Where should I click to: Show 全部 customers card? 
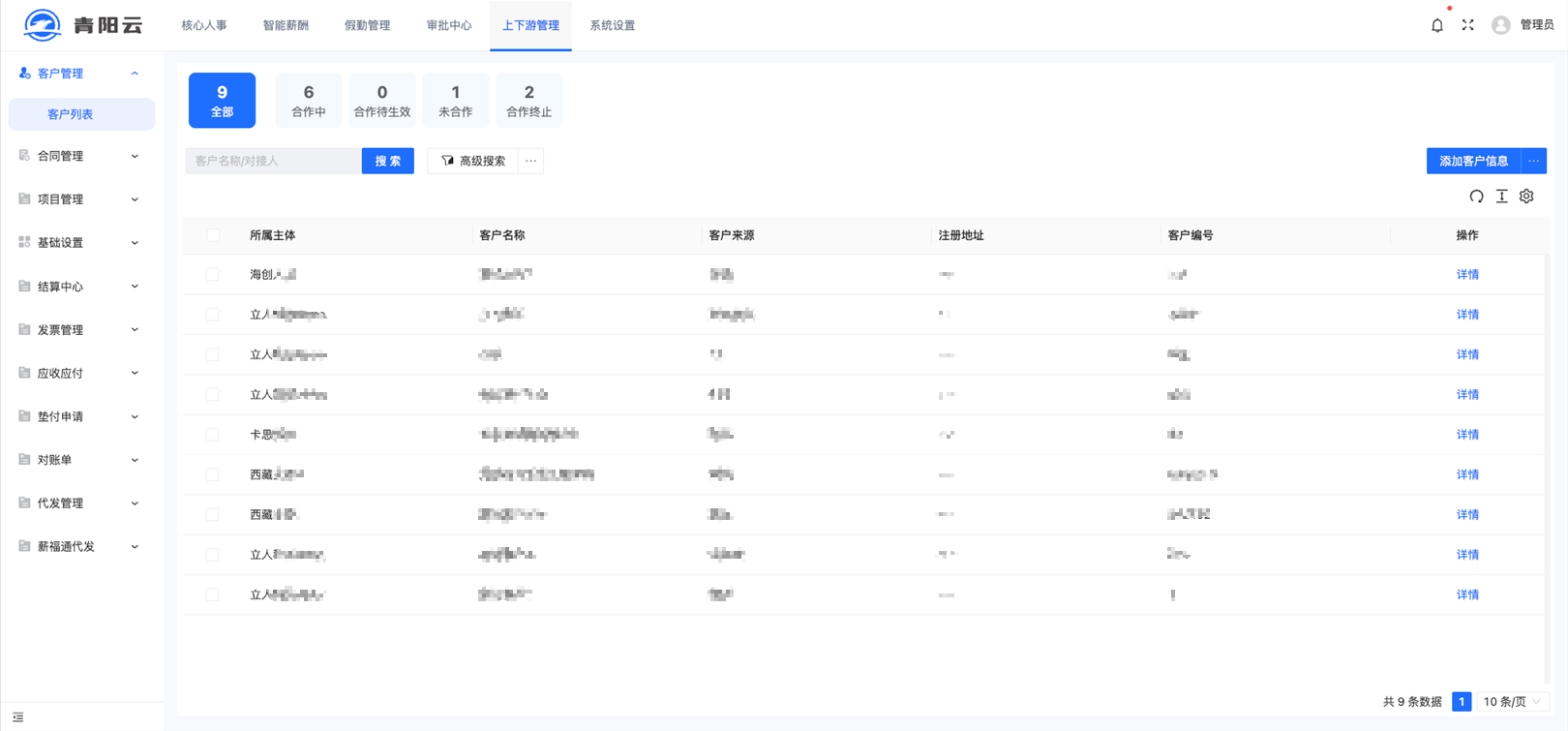click(x=223, y=101)
